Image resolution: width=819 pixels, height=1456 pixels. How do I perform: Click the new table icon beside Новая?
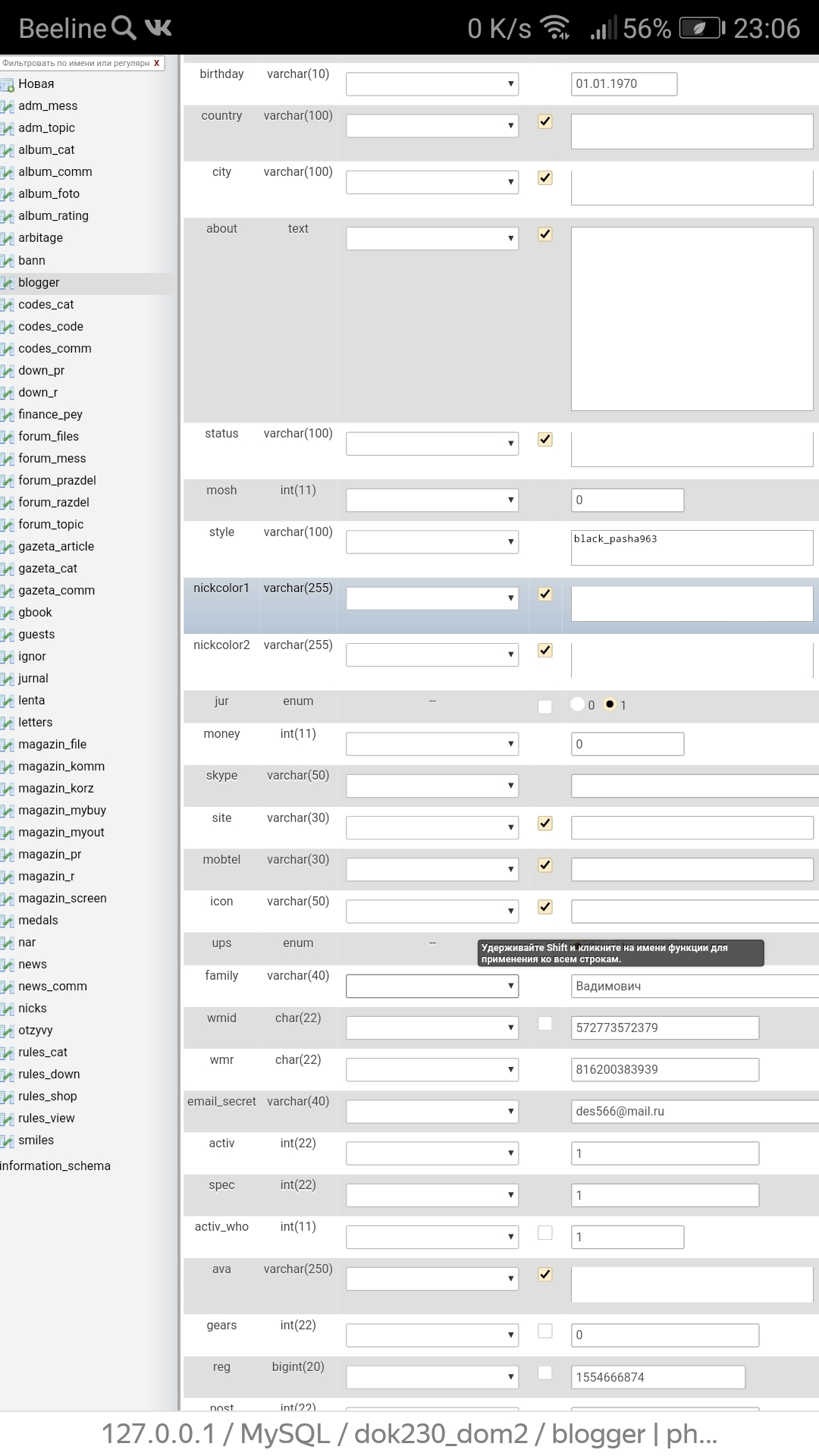(x=8, y=84)
